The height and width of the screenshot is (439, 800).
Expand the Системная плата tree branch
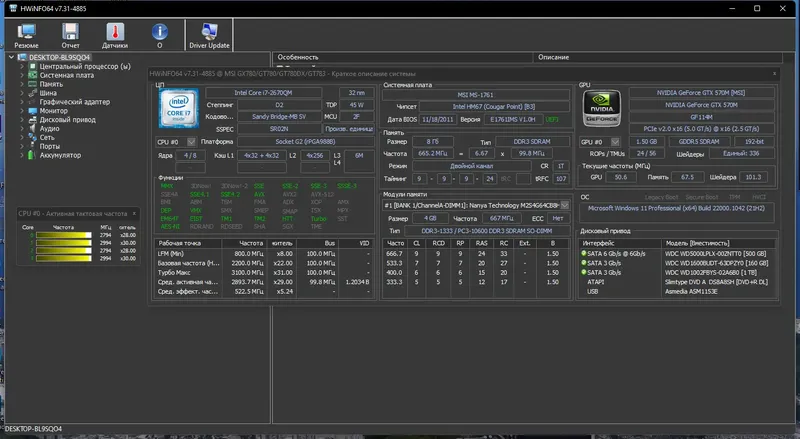tap(22, 75)
